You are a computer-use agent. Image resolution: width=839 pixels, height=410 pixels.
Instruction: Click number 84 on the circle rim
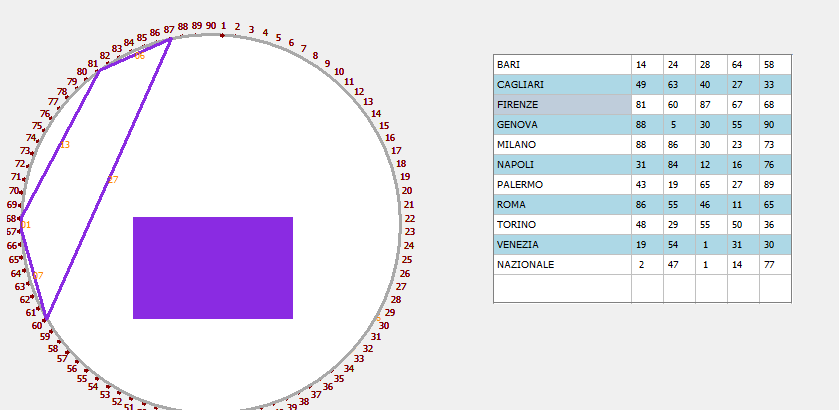point(129,43)
